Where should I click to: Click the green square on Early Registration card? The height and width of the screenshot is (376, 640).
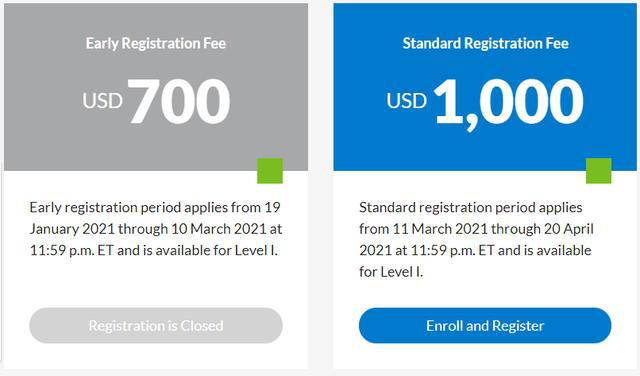tap(270, 171)
